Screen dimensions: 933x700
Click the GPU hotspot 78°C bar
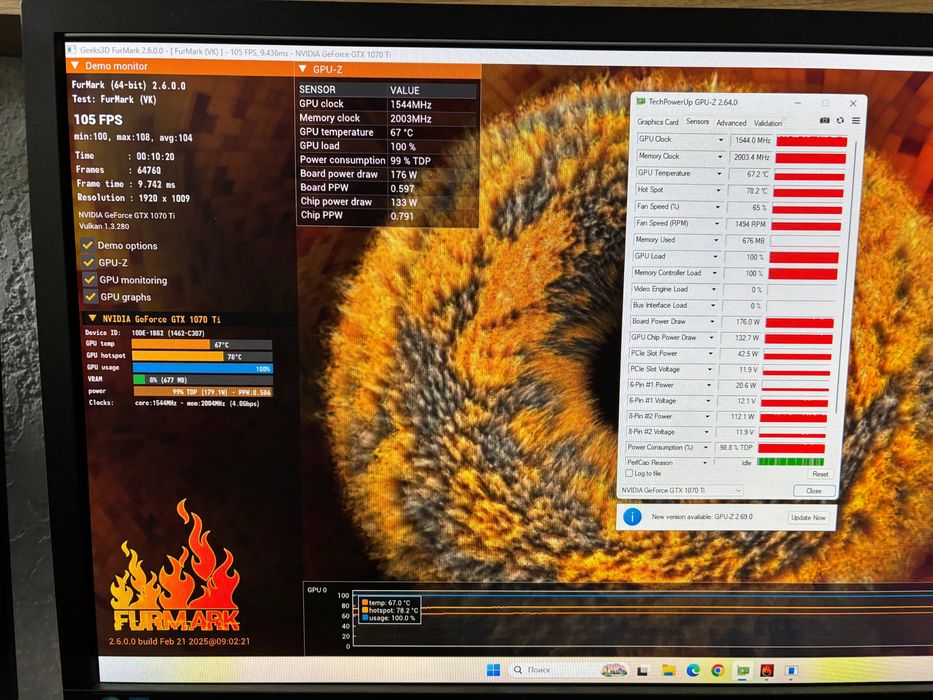[x=202, y=356]
